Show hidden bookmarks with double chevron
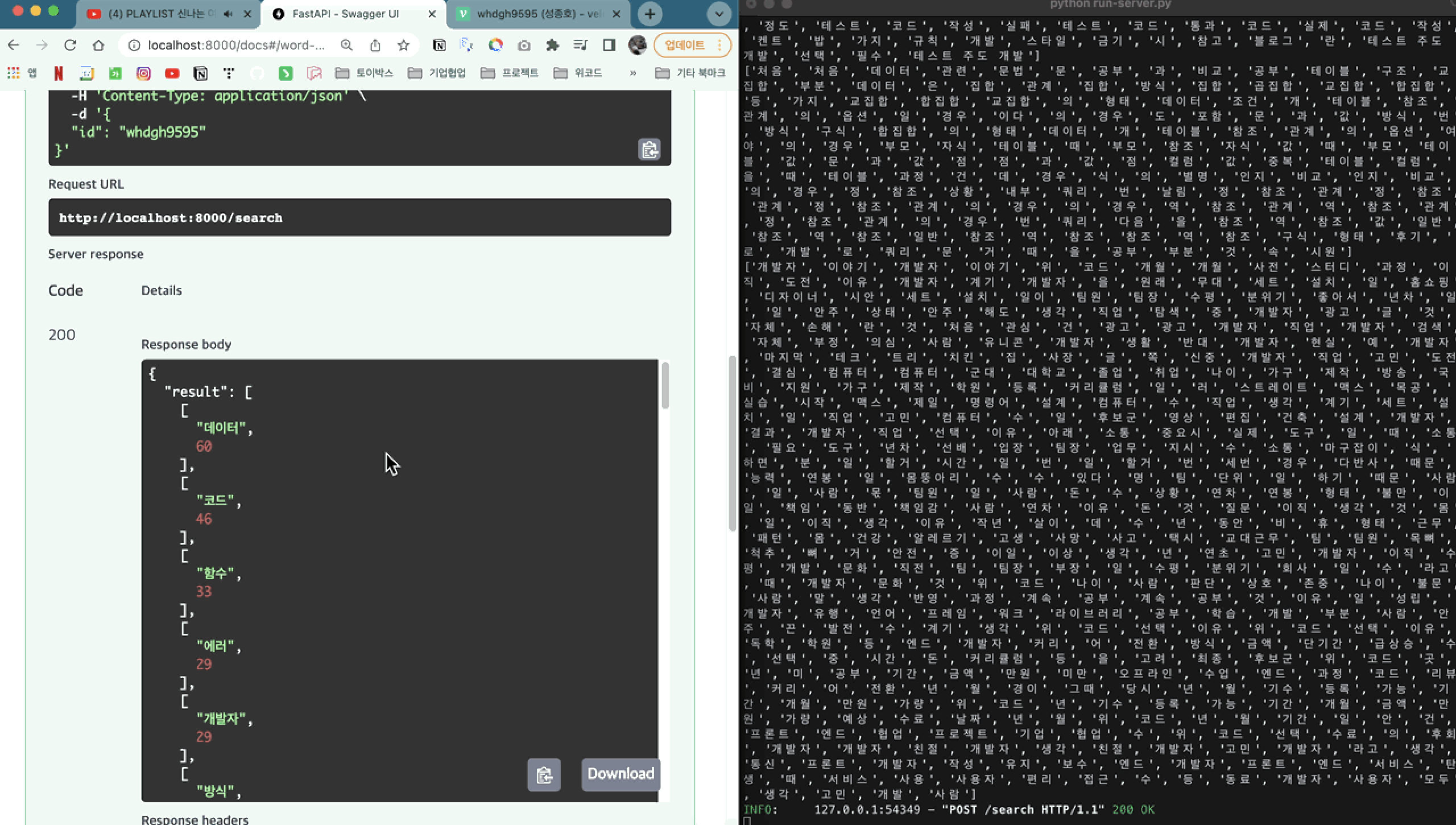 tap(632, 73)
